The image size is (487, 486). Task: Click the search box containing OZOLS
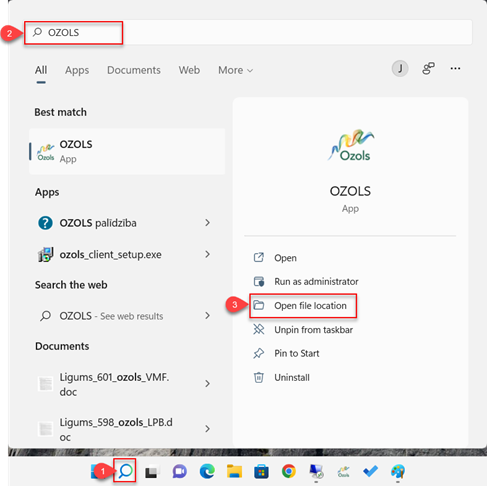248,32
